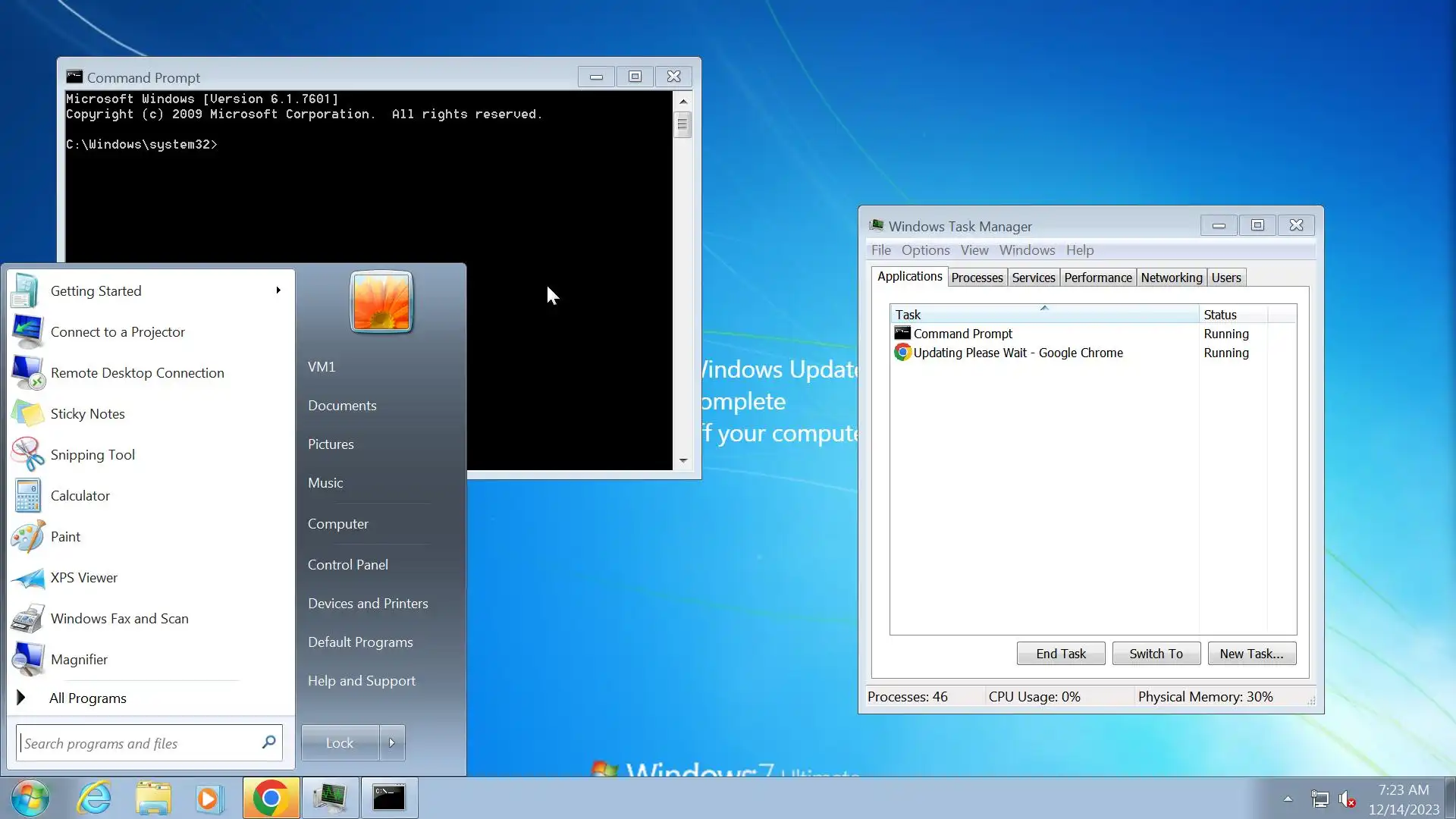Open the Options menu in Task Manager
This screenshot has width=1456, height=819.
pyautogui.click(x=925, y=250)
